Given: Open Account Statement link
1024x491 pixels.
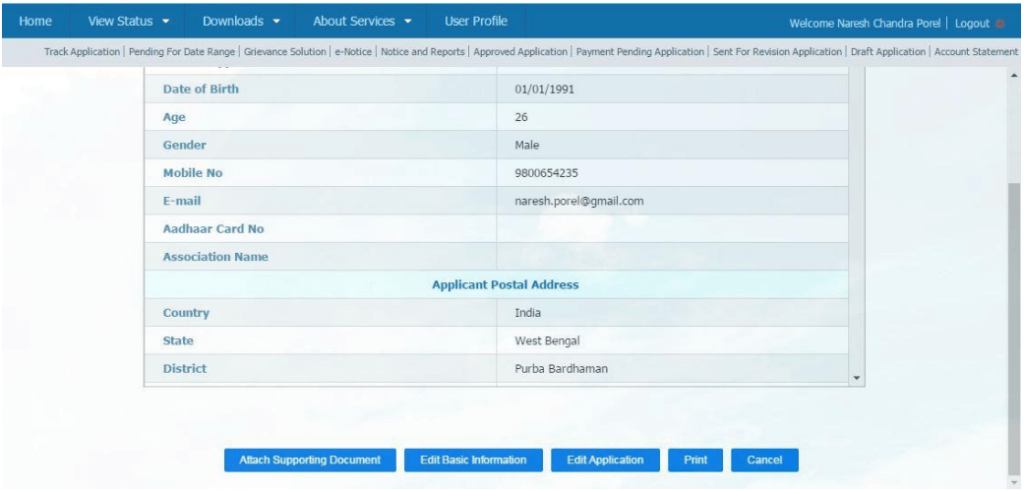Looking at the screenshot, I should pyautogui.click(x=976, y=52).
